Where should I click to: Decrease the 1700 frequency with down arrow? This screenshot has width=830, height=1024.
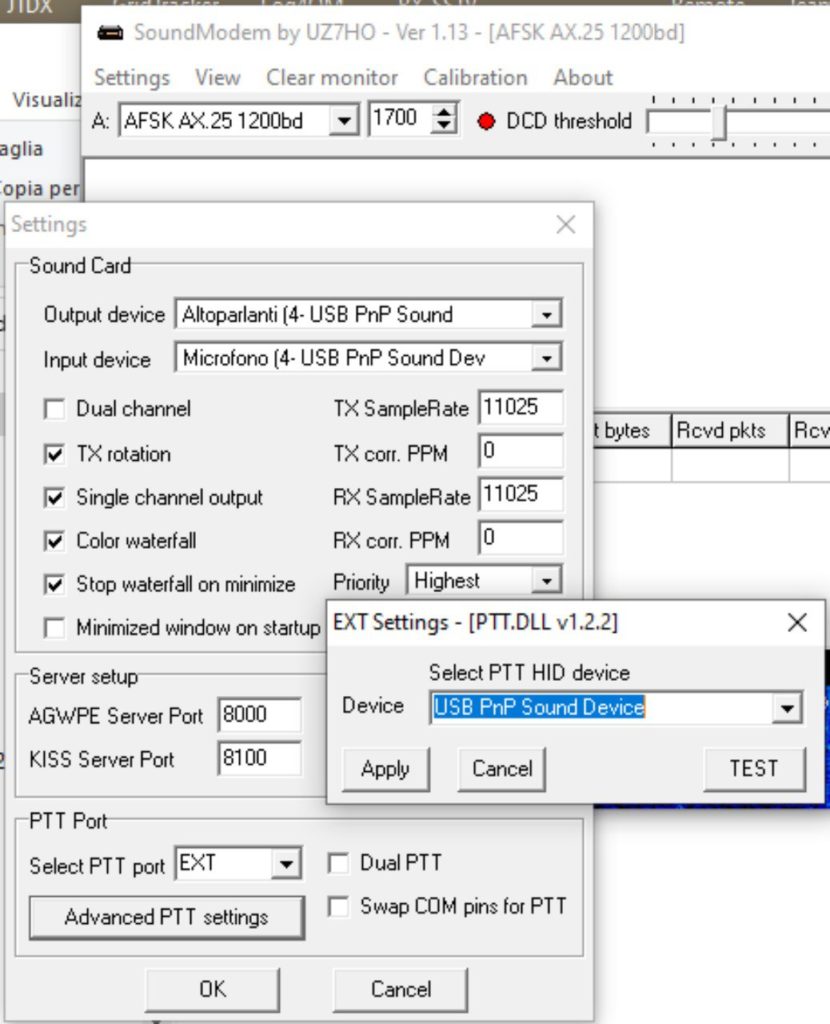coord(444,126)
